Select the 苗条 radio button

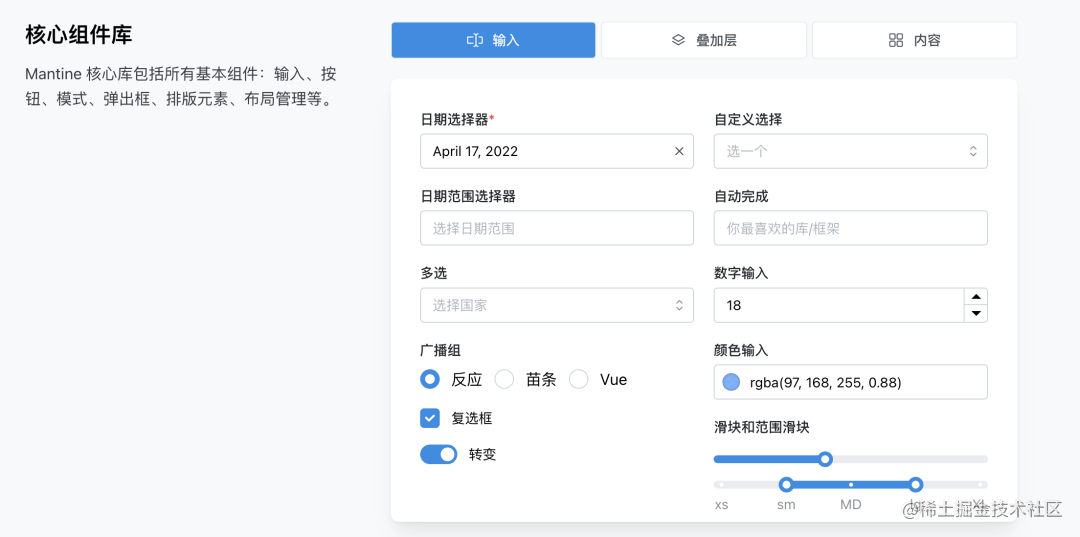505,379
